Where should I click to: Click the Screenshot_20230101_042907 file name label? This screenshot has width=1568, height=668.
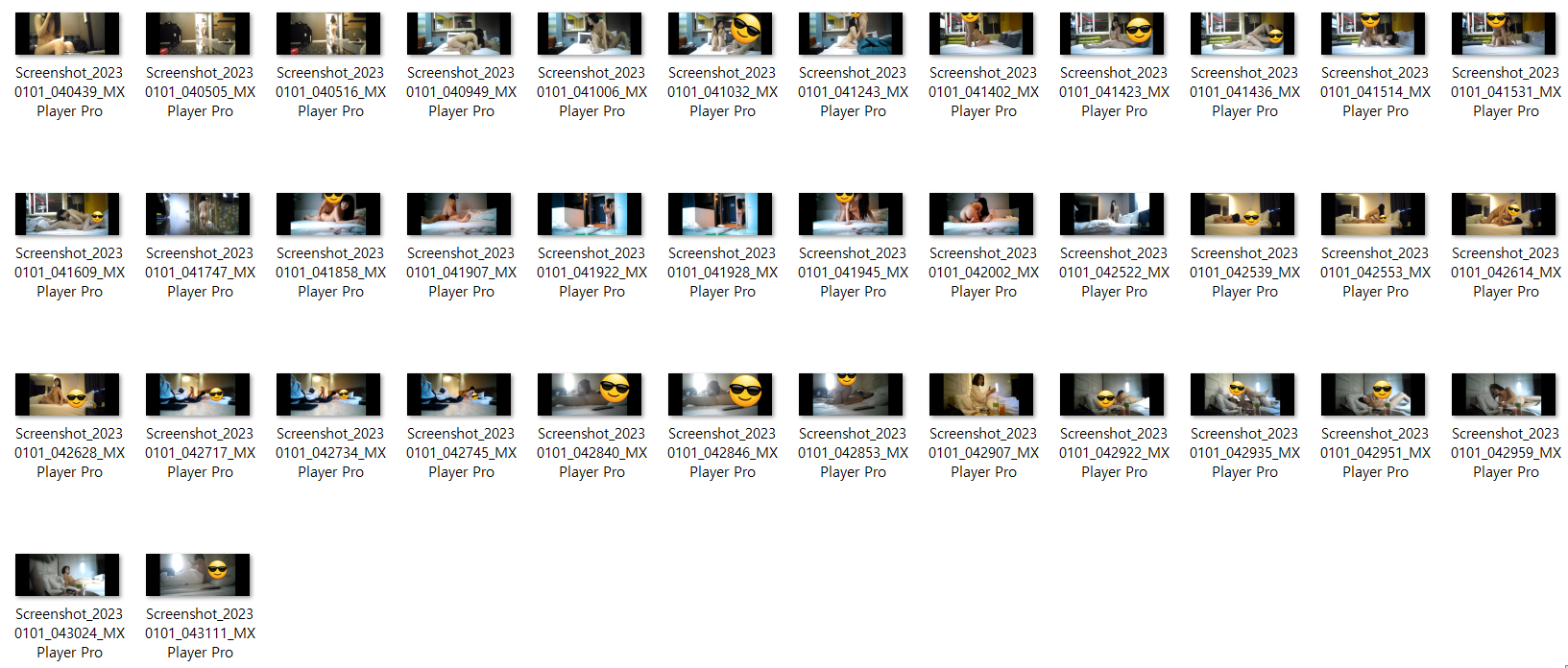[x=983, y=452]
